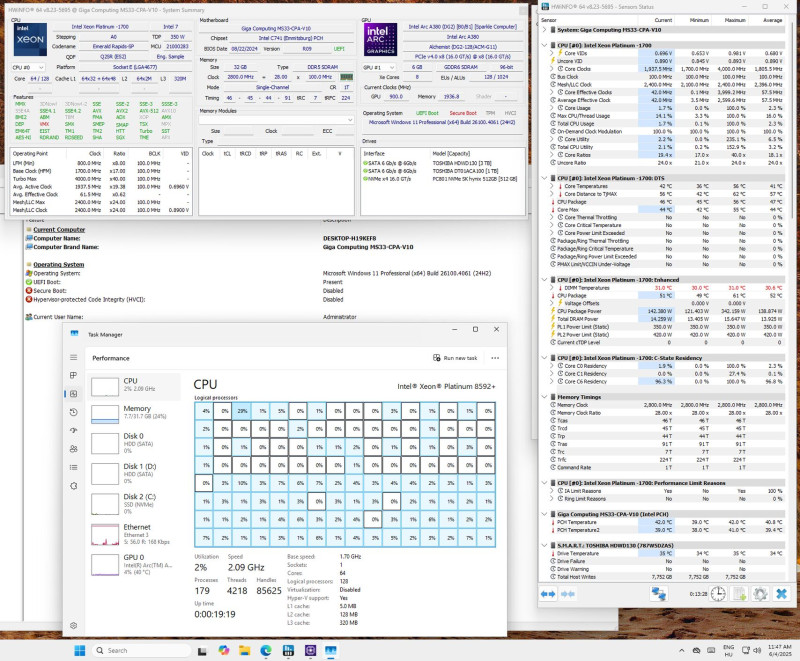Viewport: 800px width, 661px height.
Task: Open App history in Task Manager sidebar
Action: (x=73, y=412)
